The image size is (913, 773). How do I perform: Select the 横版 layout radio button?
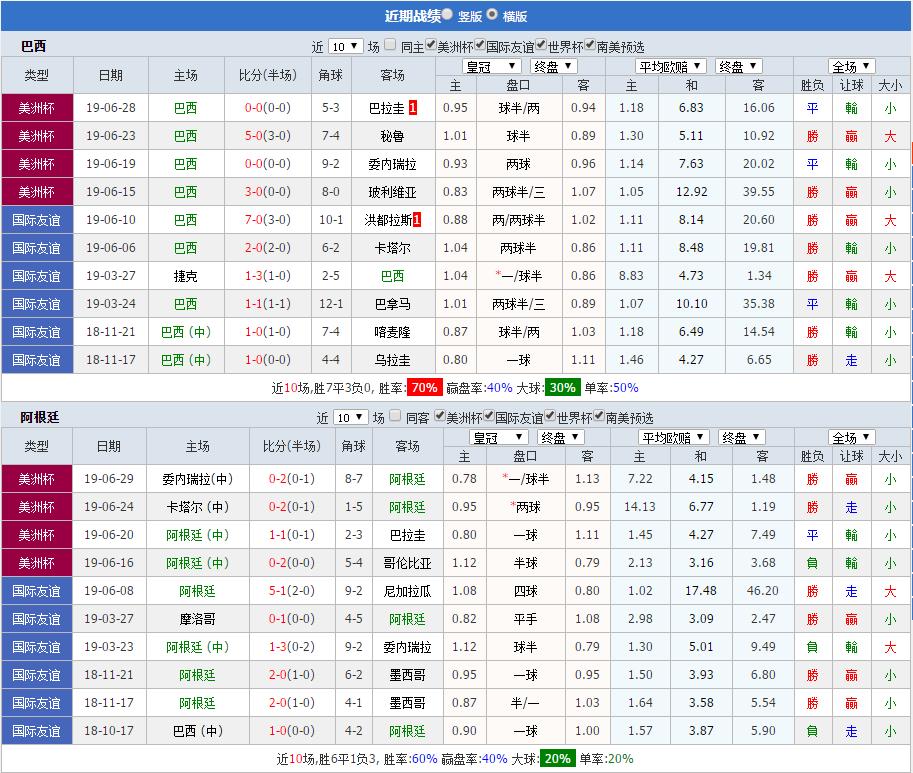pos(491,14)
